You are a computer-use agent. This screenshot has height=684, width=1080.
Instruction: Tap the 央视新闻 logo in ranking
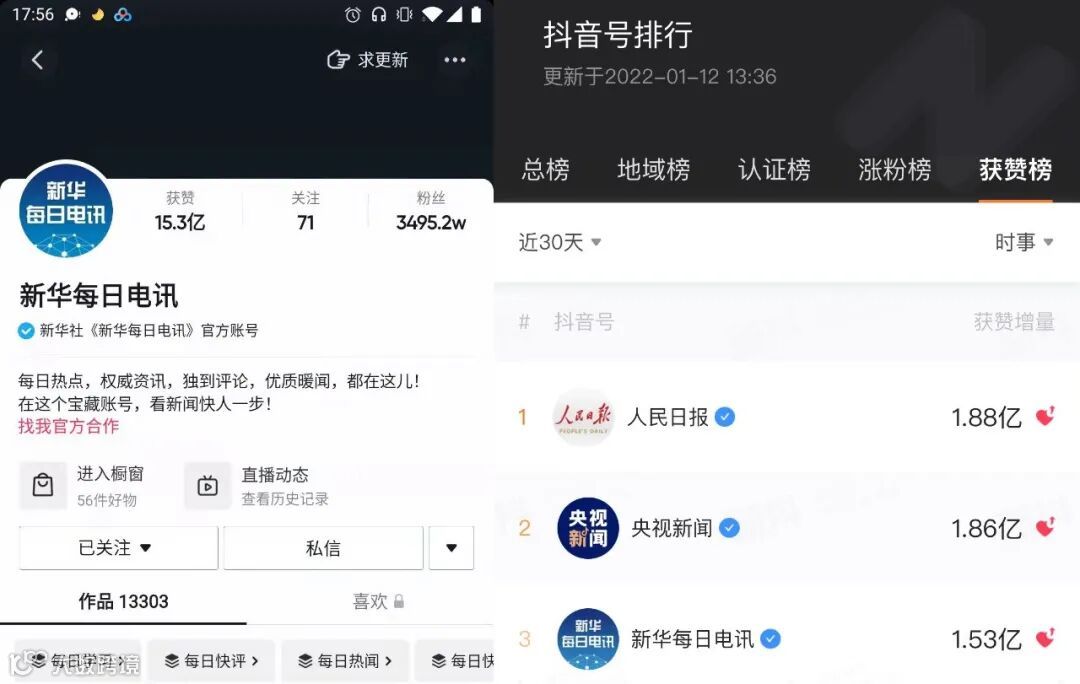point(588,528)
